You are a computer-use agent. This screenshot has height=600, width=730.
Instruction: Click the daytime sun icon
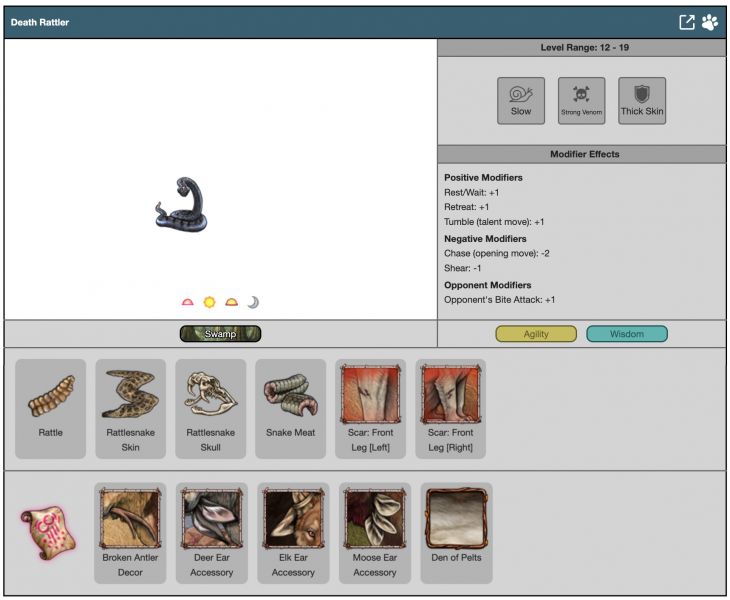pyautogui.click(x=209, y=302)
